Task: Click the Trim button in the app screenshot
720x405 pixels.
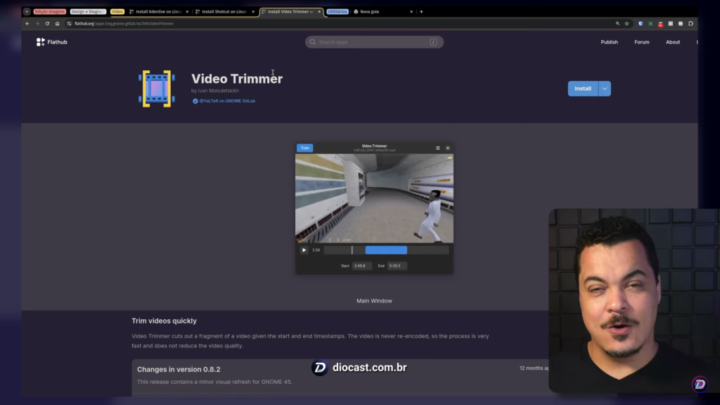Action: [x=305, y=148]
